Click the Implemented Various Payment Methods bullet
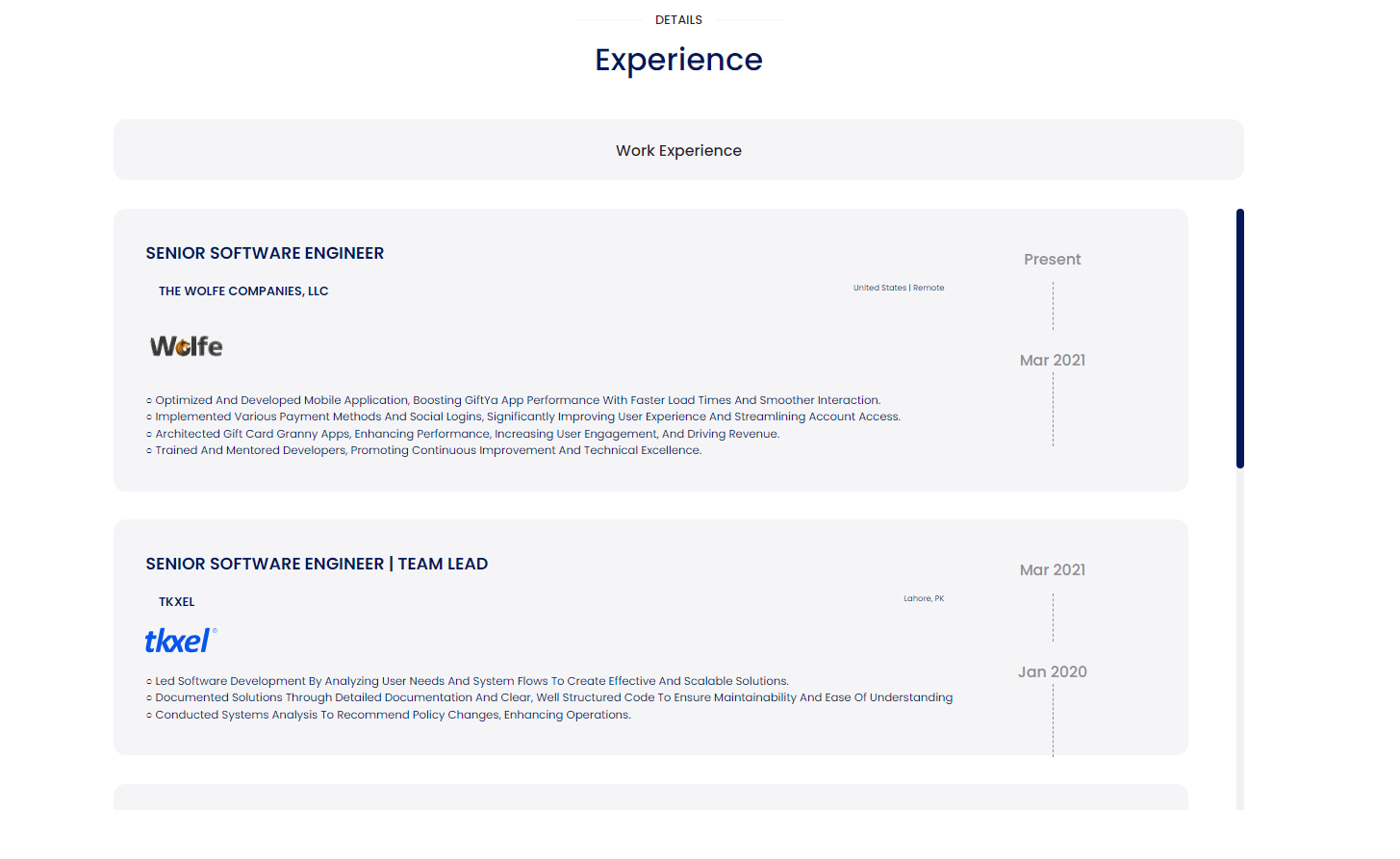Screen dimensions: 1400x859 [x=523, y=417]
